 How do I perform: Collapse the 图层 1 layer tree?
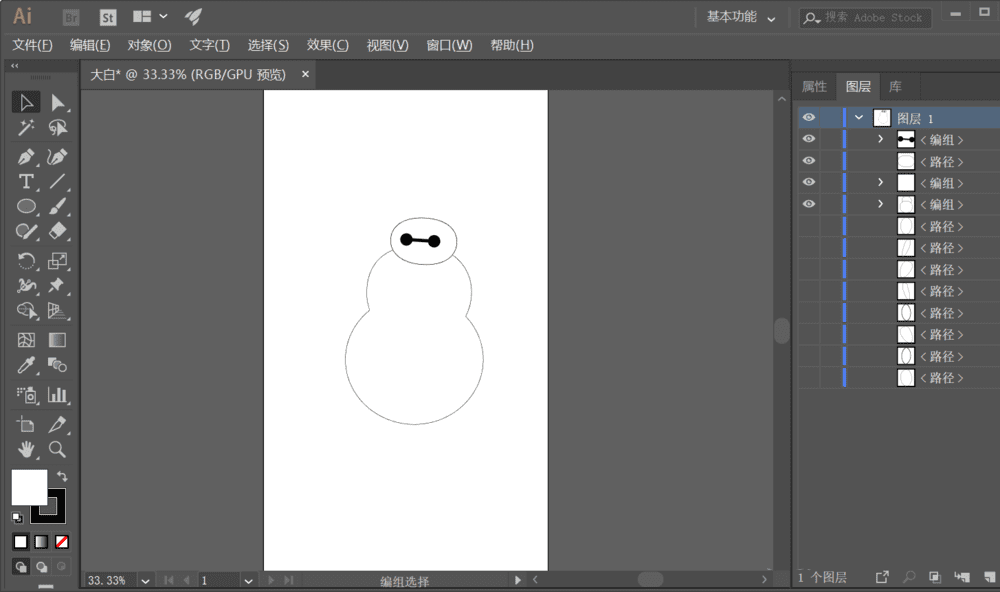[x=859, y=118]
